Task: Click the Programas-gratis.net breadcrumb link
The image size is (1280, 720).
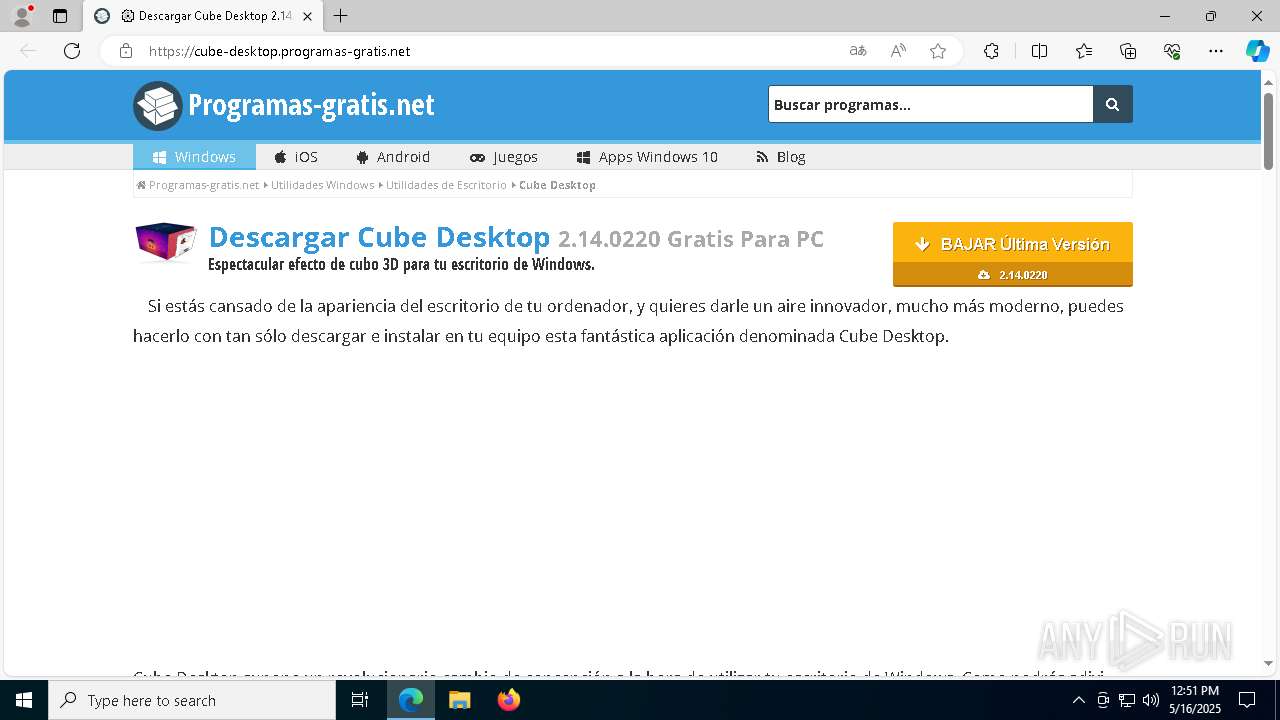Action: click(x=203, y=185)
